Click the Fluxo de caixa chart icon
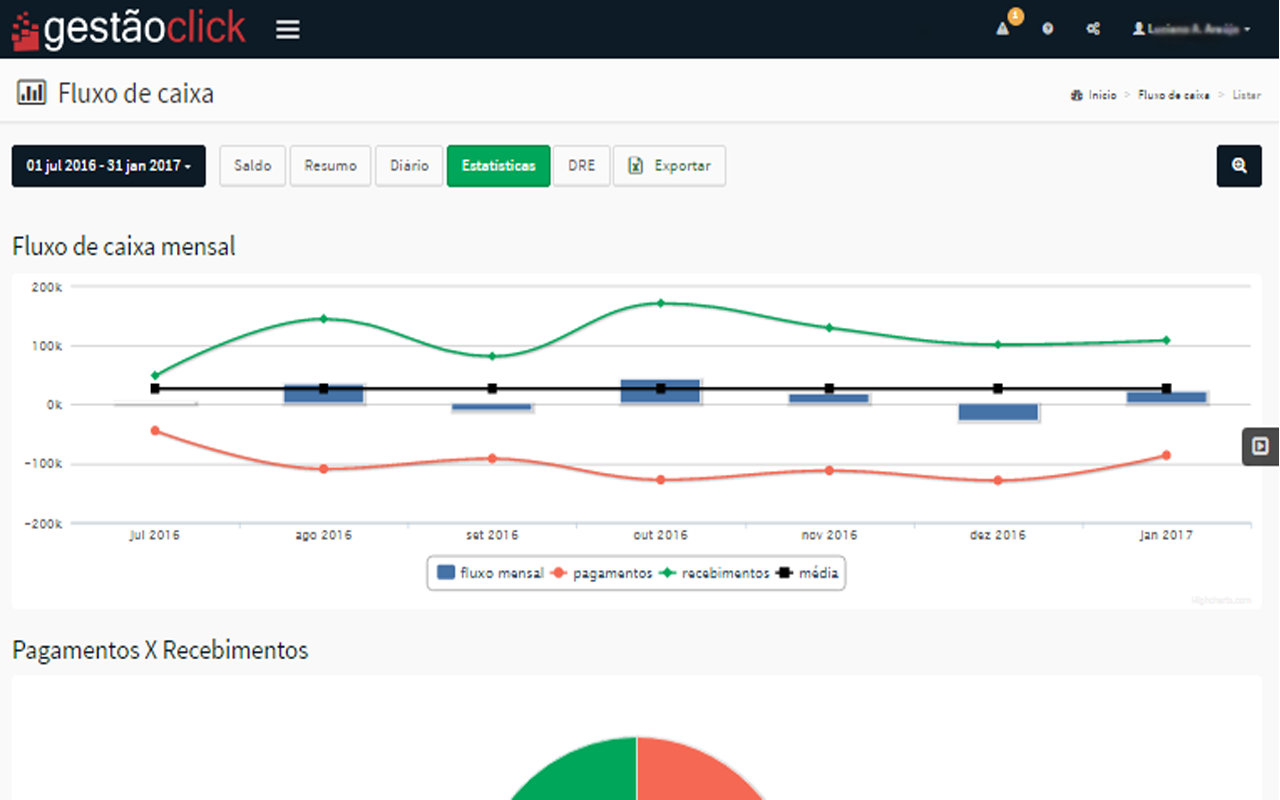The width and height of the screenshot is (1280, 800). (x=31, y=93)
